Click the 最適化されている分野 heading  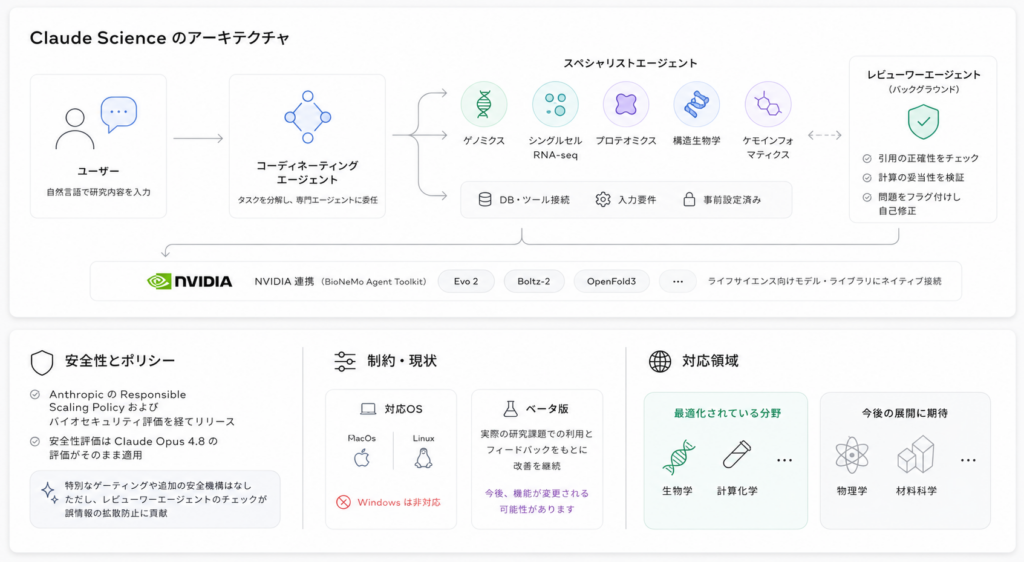[x=727, y=413]
